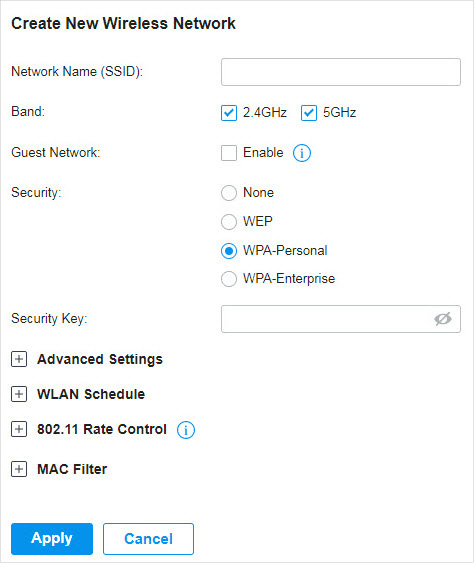Cancel creating the wireless network
This screenshot has height=563, width=474.
pos(148,539)
